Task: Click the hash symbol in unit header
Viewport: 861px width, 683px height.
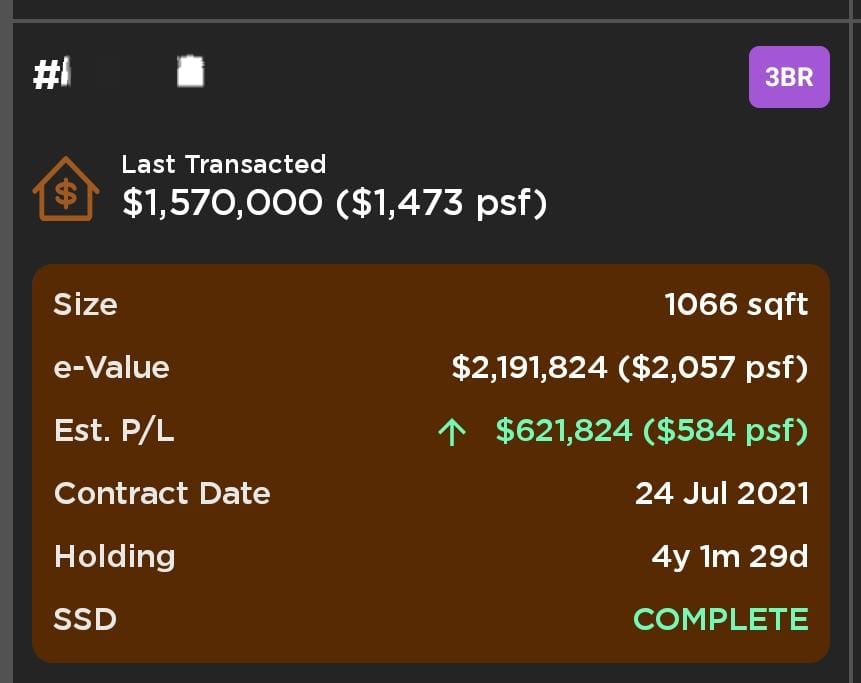Action: [47, 77]
